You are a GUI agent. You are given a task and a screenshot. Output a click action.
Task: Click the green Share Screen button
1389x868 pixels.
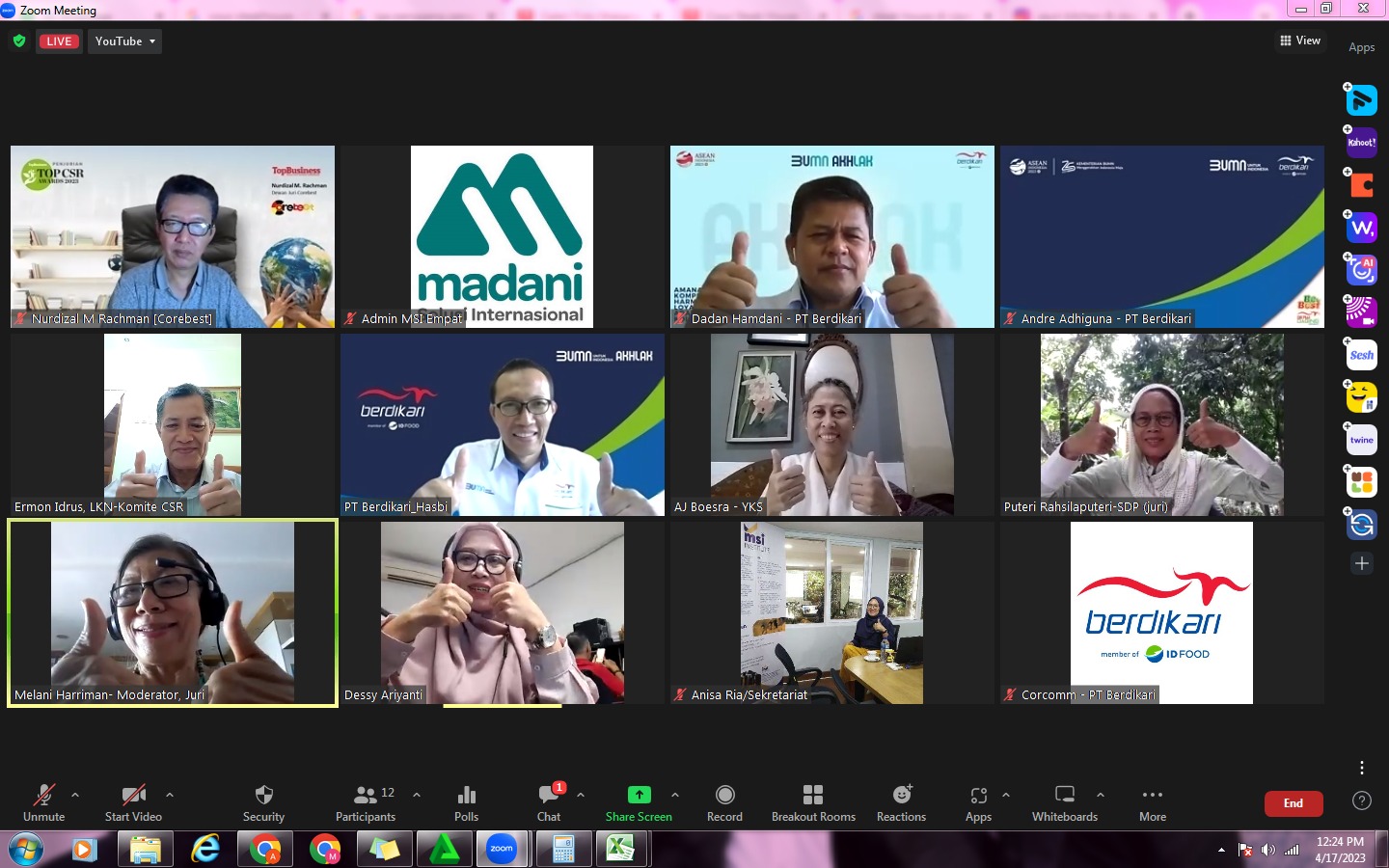pos(639,802)
